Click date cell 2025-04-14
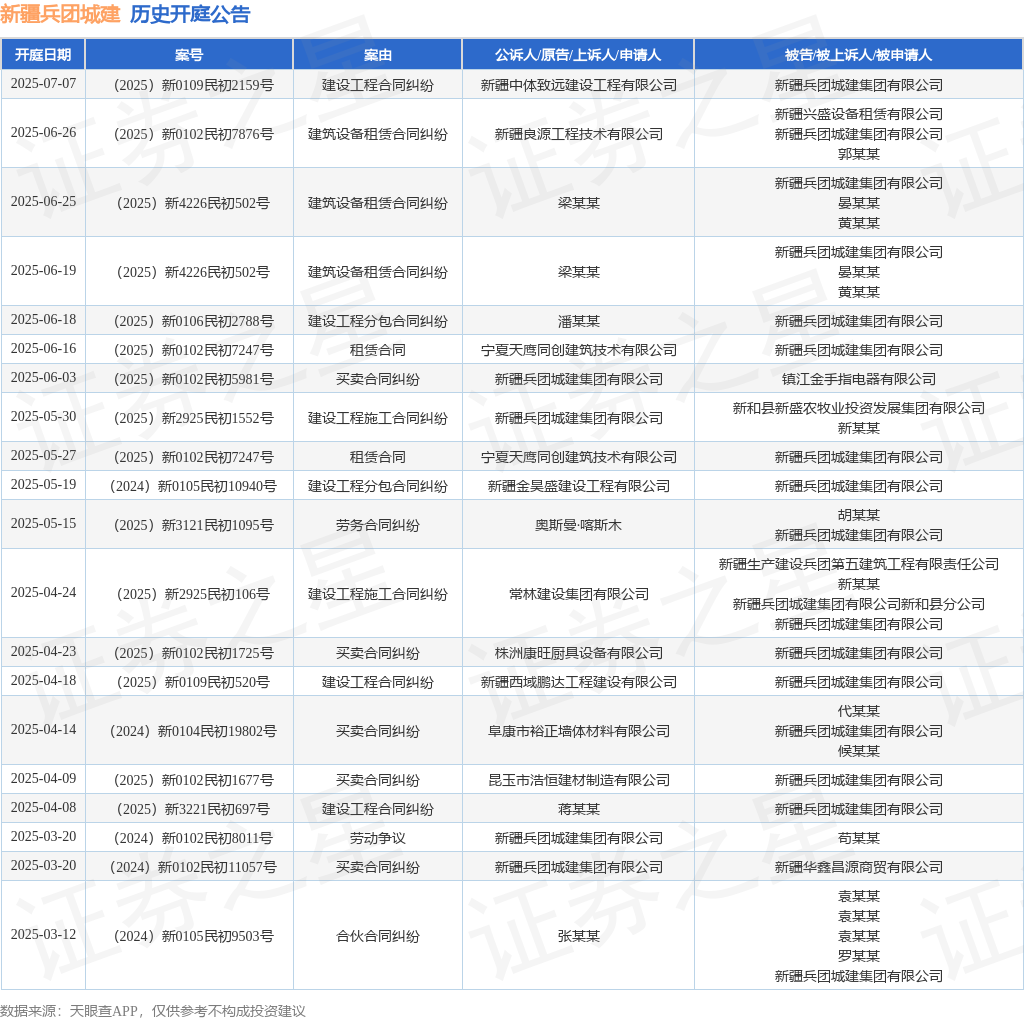Image resolution: width=1024 pixels, height=1020 pixels. 43,729
